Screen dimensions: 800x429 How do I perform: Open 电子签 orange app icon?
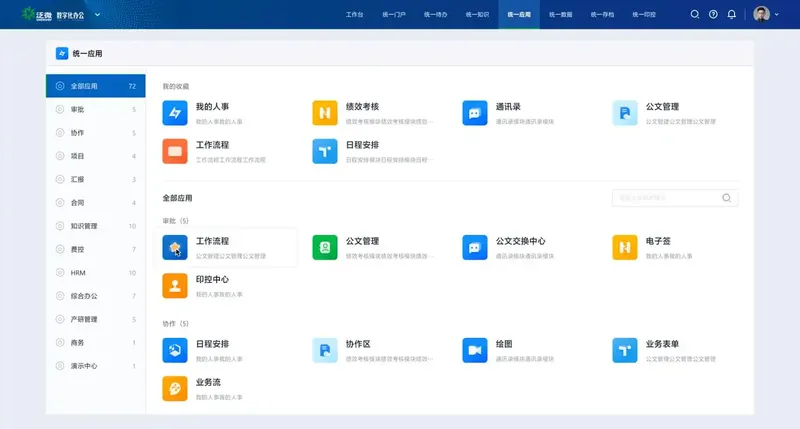625,247
